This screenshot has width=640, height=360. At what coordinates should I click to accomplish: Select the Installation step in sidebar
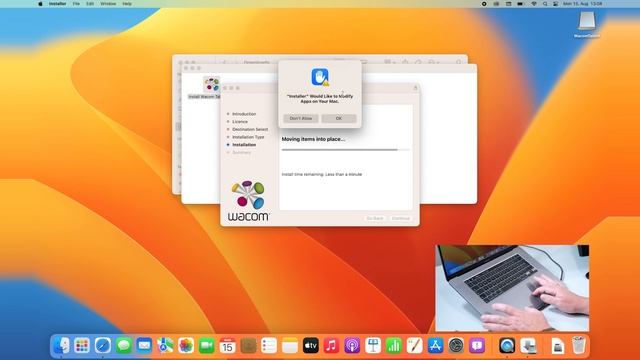[244, 145]
